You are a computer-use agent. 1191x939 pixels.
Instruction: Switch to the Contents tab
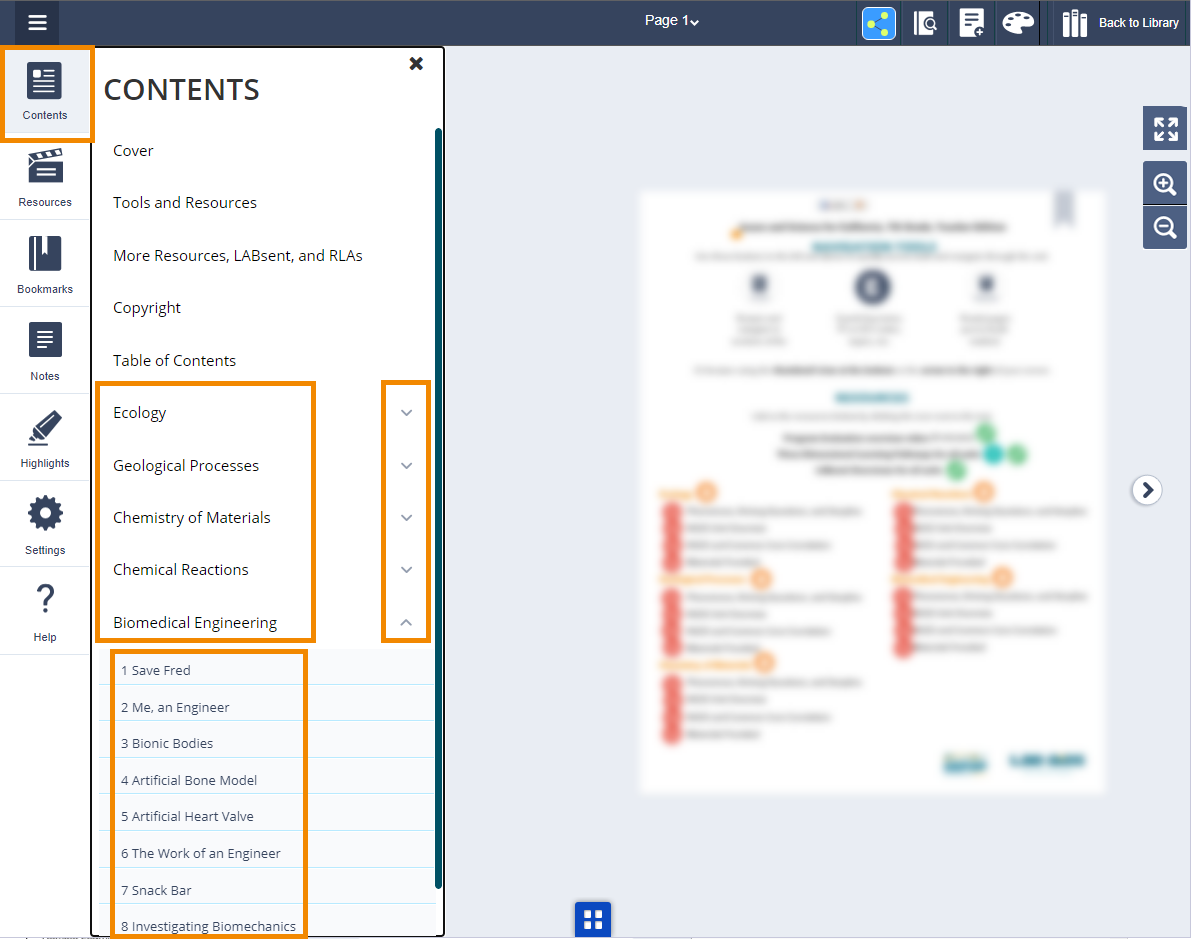[x=45, y=91]
